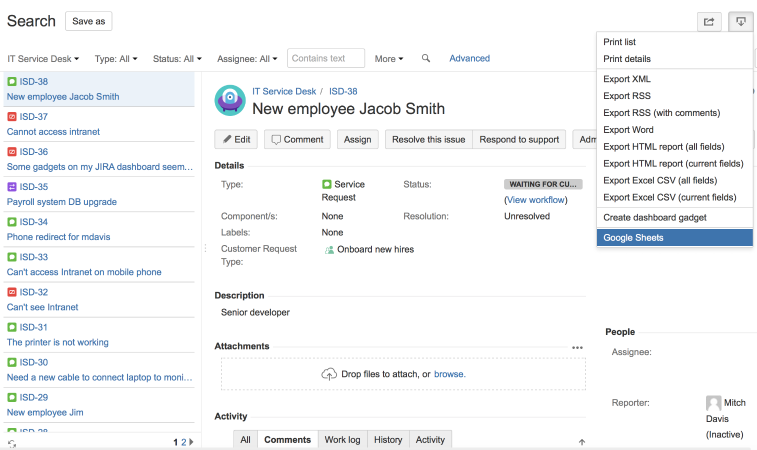Open the export download icon button
The height and width of the screenshot is (450, 757).
pos(740,21)
